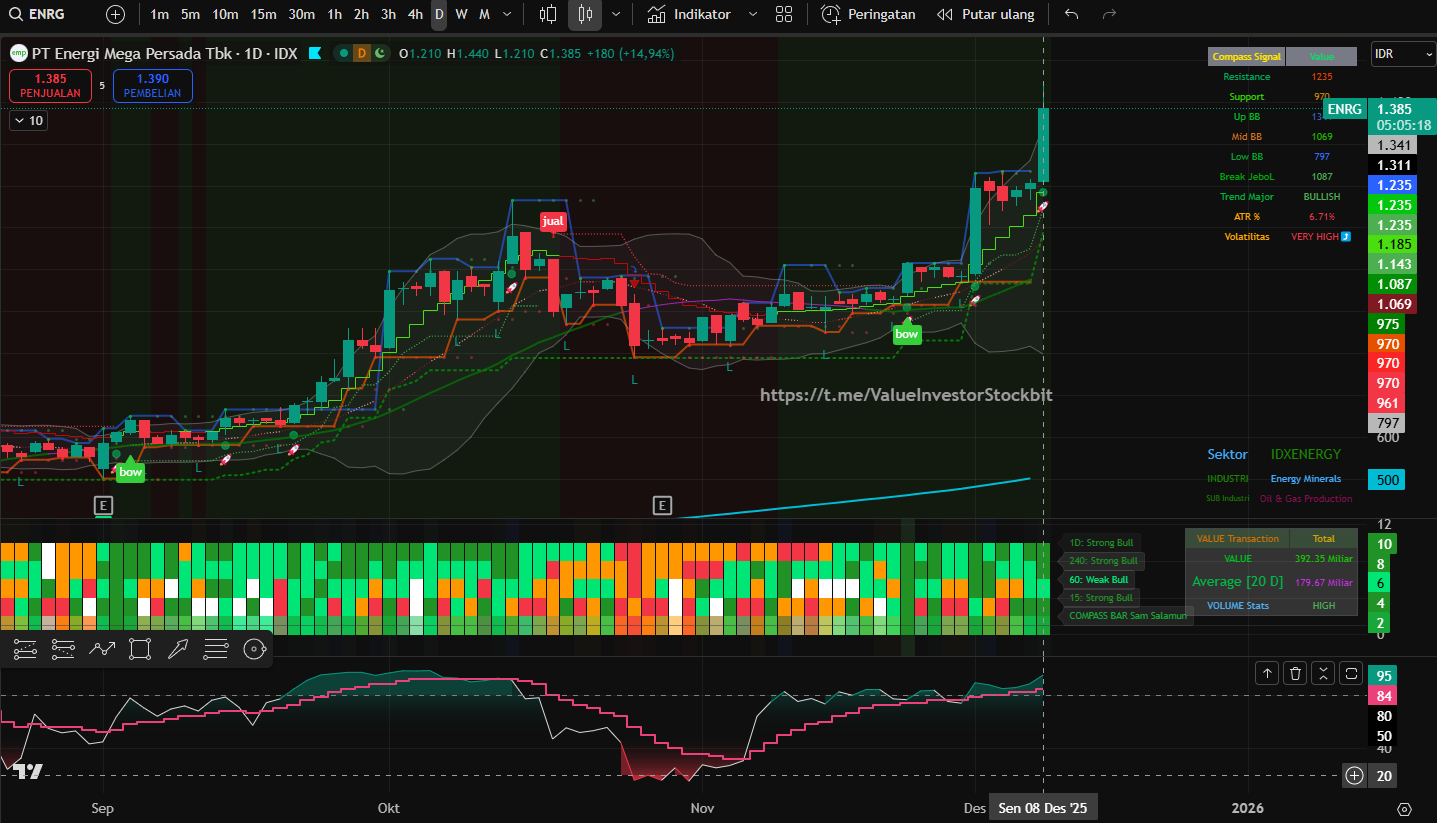Image resolution: width=1437 pixels, height=823 pixels.
Task: Expand the Indikator favorites chevron
Action: (753, 14)
